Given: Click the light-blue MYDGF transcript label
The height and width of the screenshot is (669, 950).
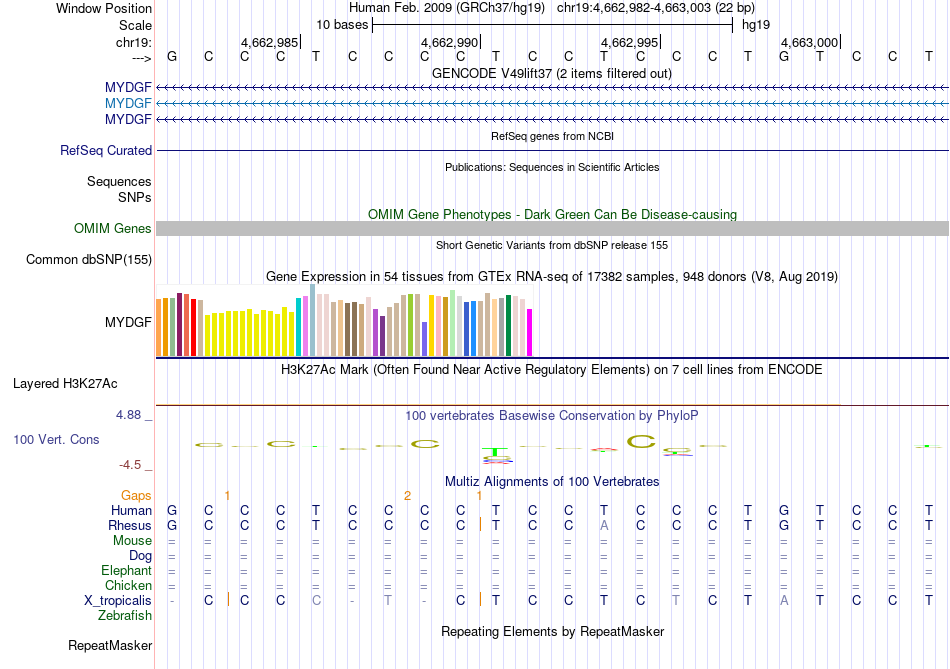Looking at the screenshot, I should coord(128,104).
